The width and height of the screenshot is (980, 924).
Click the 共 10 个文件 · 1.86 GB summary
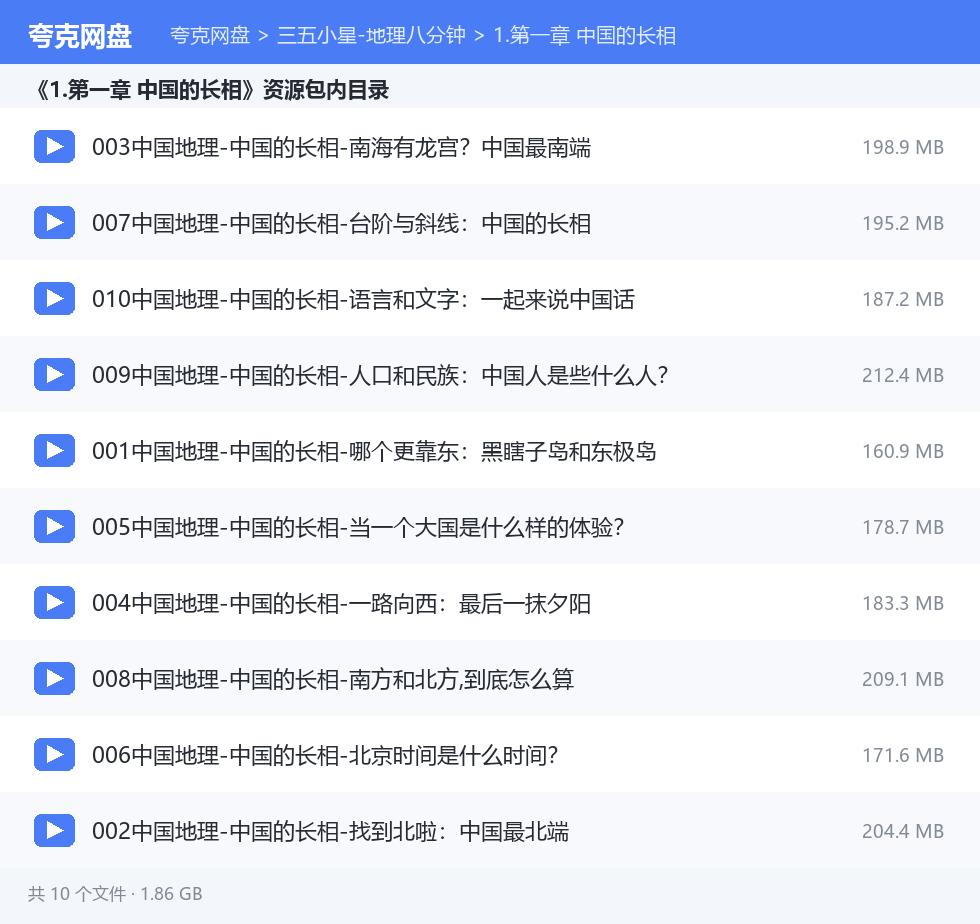(x=115, y=894)
